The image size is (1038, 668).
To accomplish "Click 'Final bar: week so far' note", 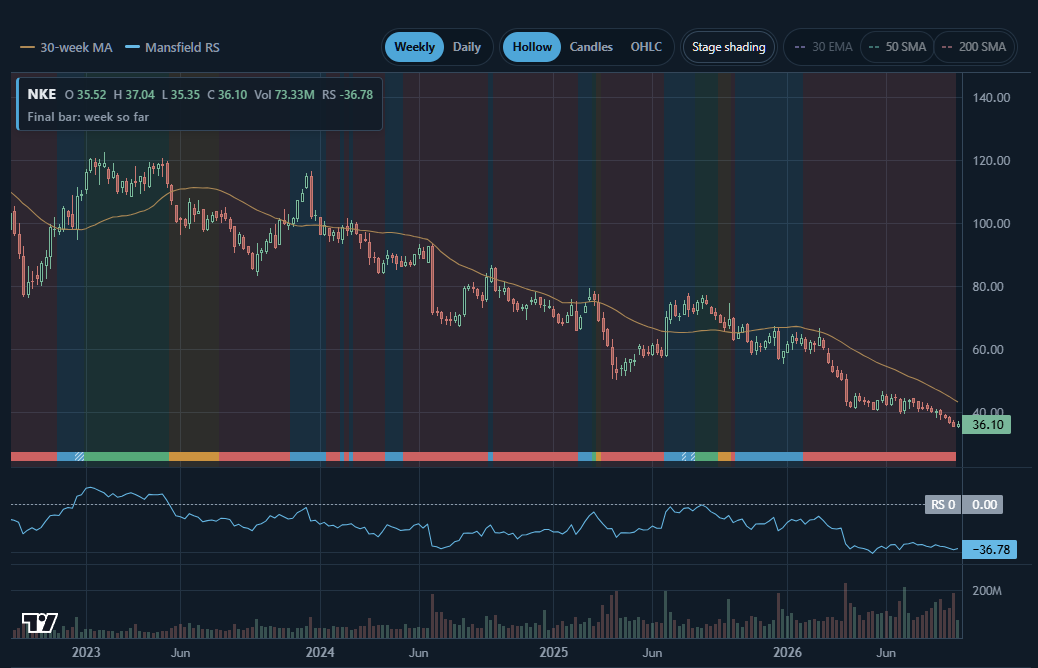I will click(x=88, y=117).
